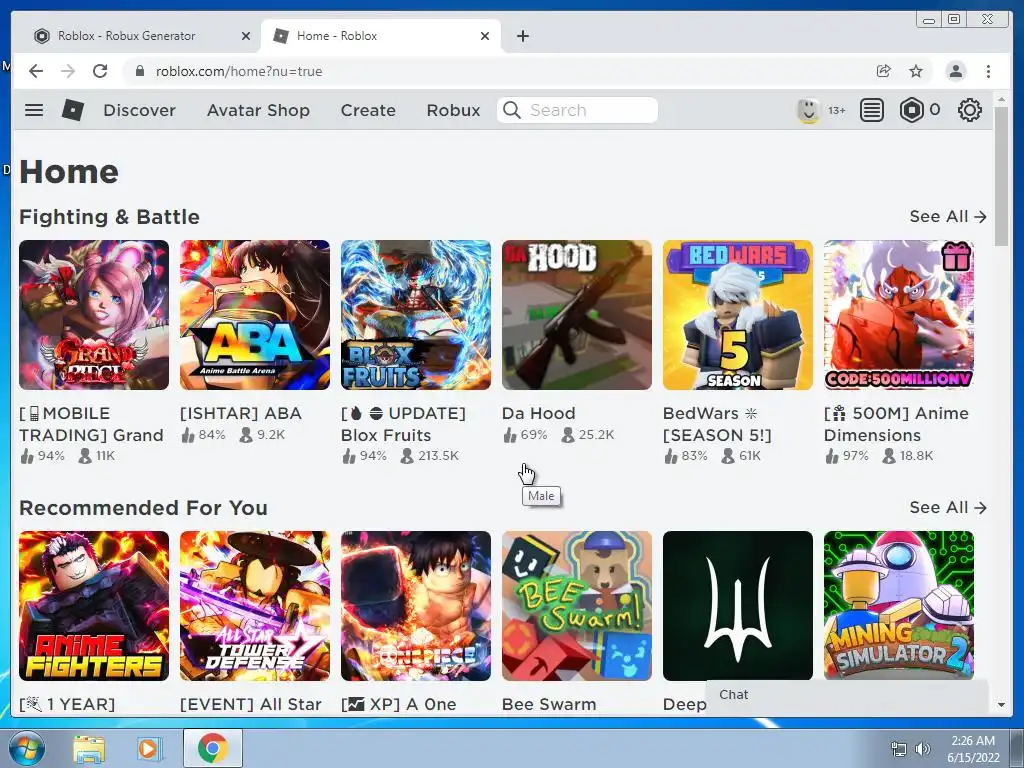Click the Blox Fruits 213.5K player count
Screen dimensions: 1024x768
pos(430,456)
